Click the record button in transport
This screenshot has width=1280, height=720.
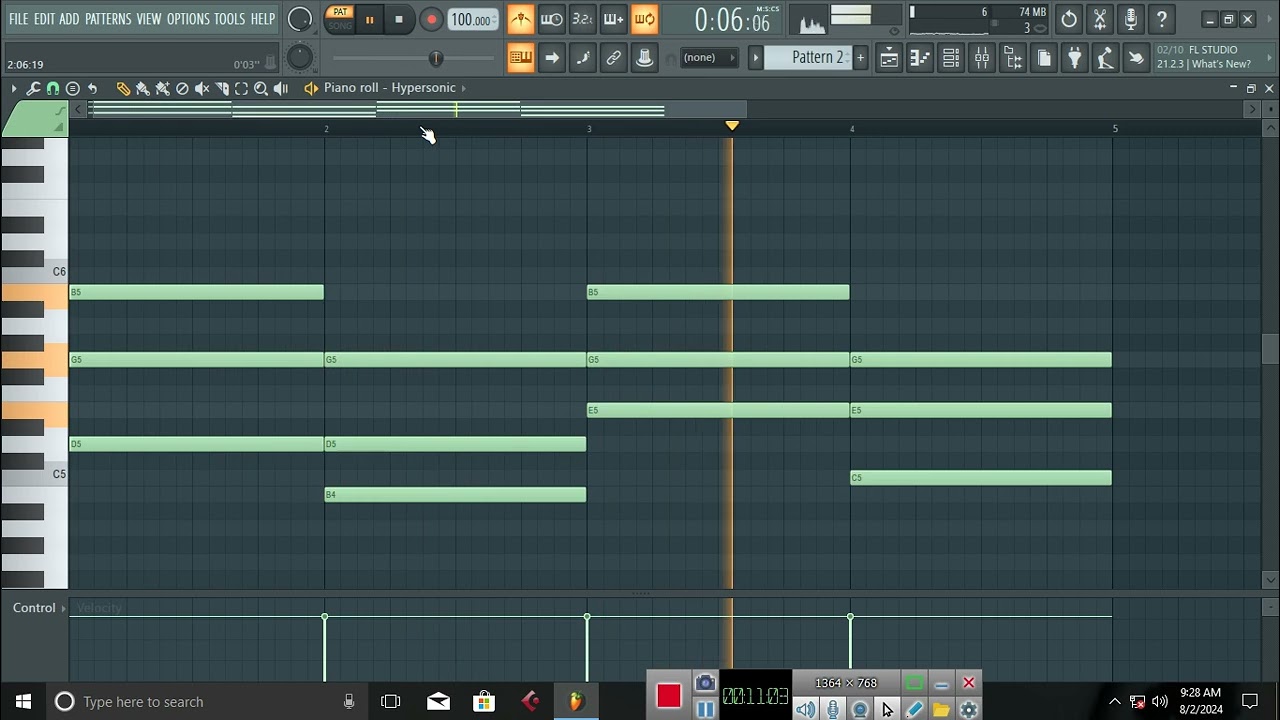click(431, 20)
